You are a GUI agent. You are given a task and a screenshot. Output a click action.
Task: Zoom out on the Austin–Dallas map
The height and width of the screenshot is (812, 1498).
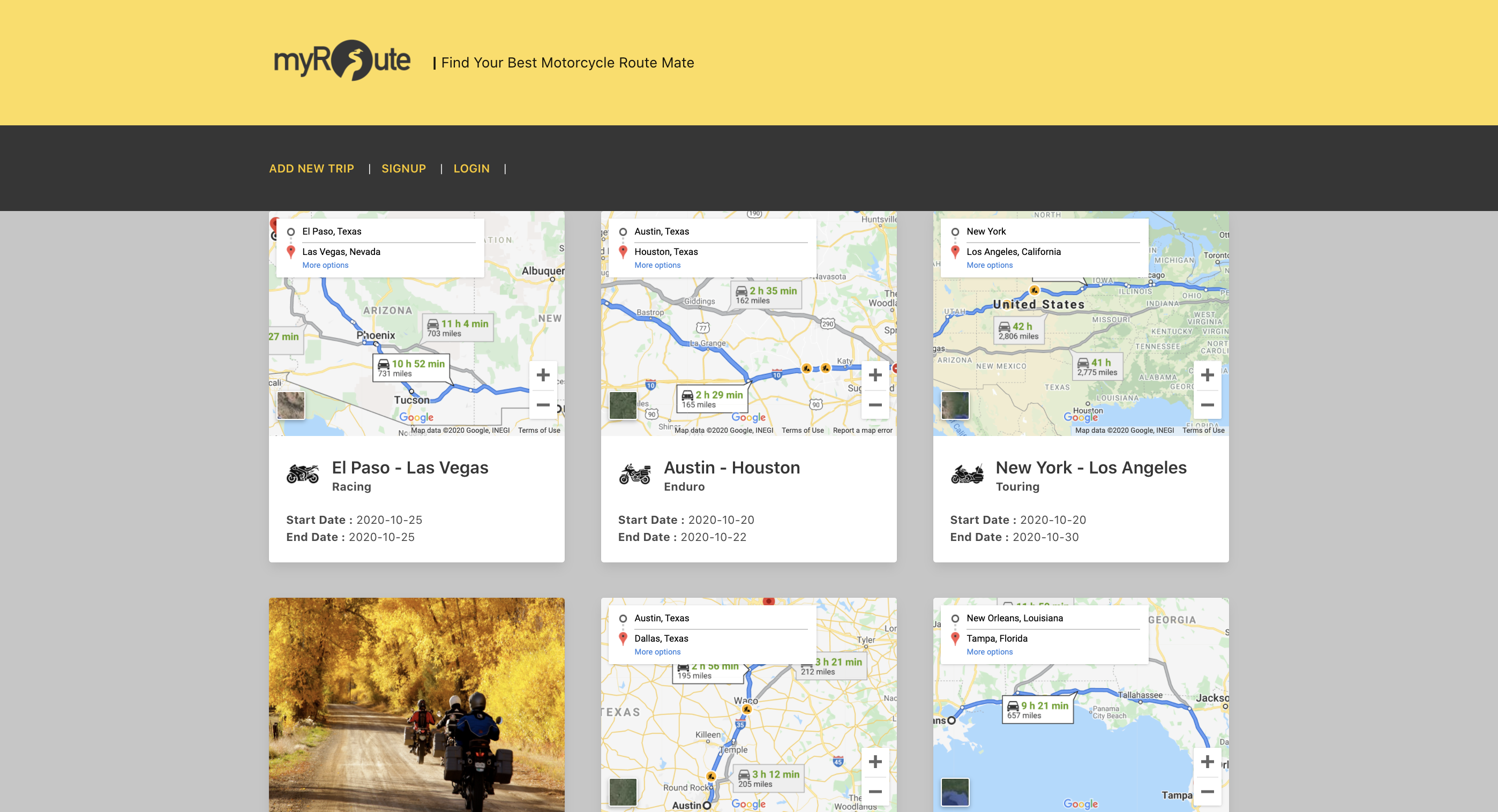coord(874,791)
